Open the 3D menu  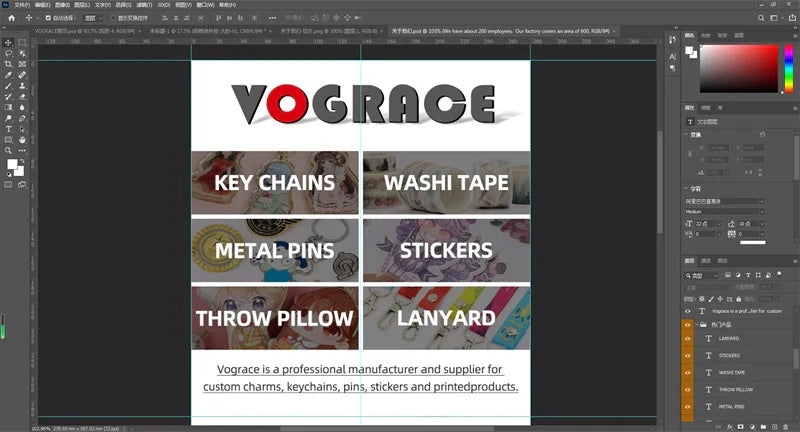[163, 5]
